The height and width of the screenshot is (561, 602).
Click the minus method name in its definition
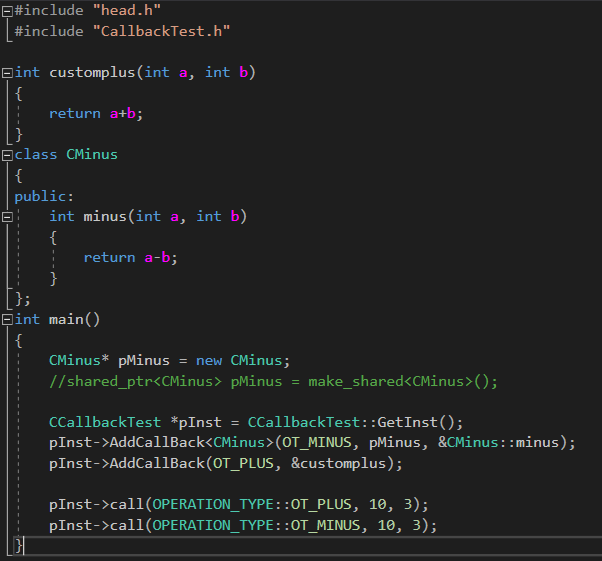[105, 217]
